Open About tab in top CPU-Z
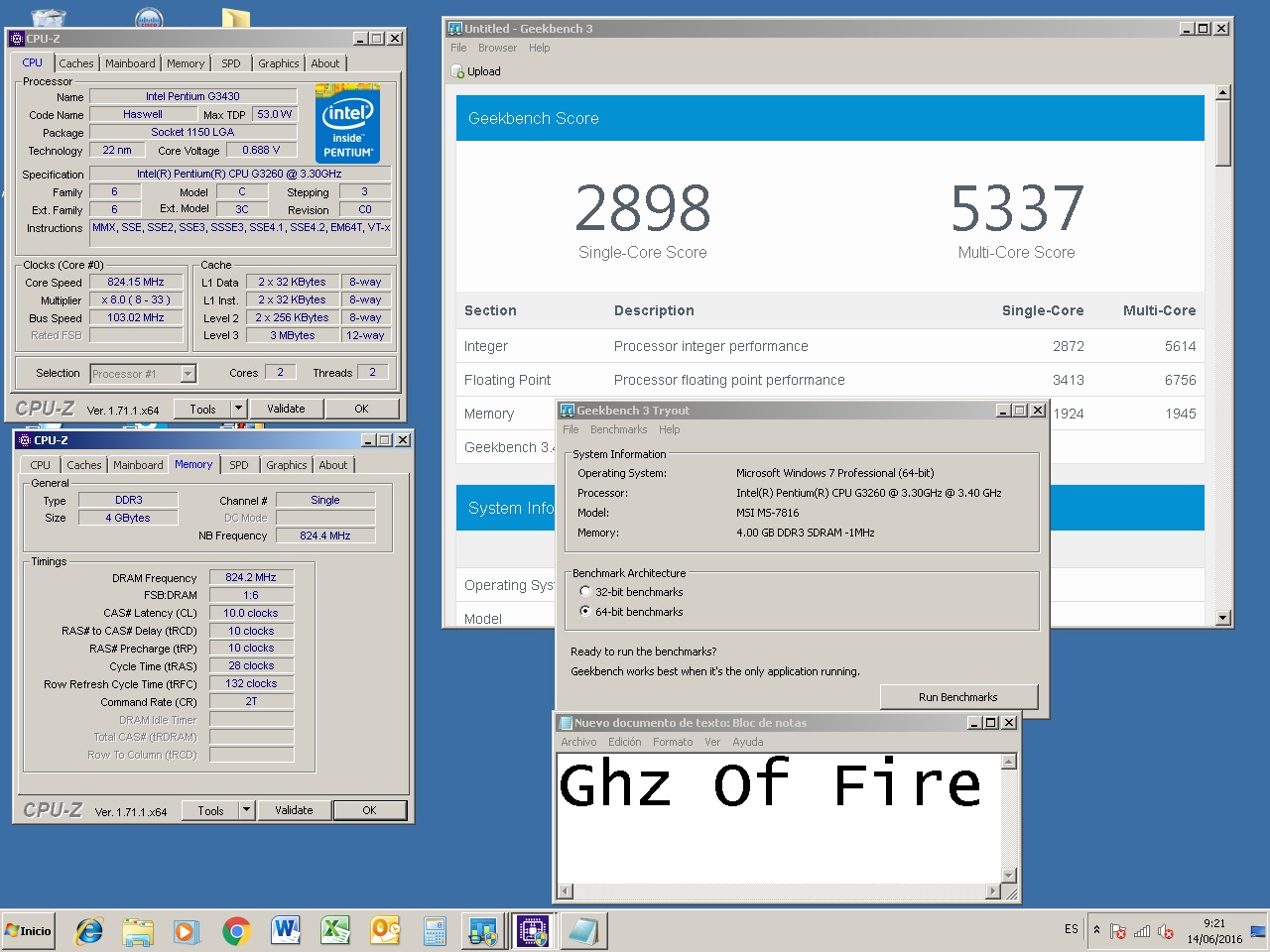Viewport: 1270px width, 952px height. [325, 63]
